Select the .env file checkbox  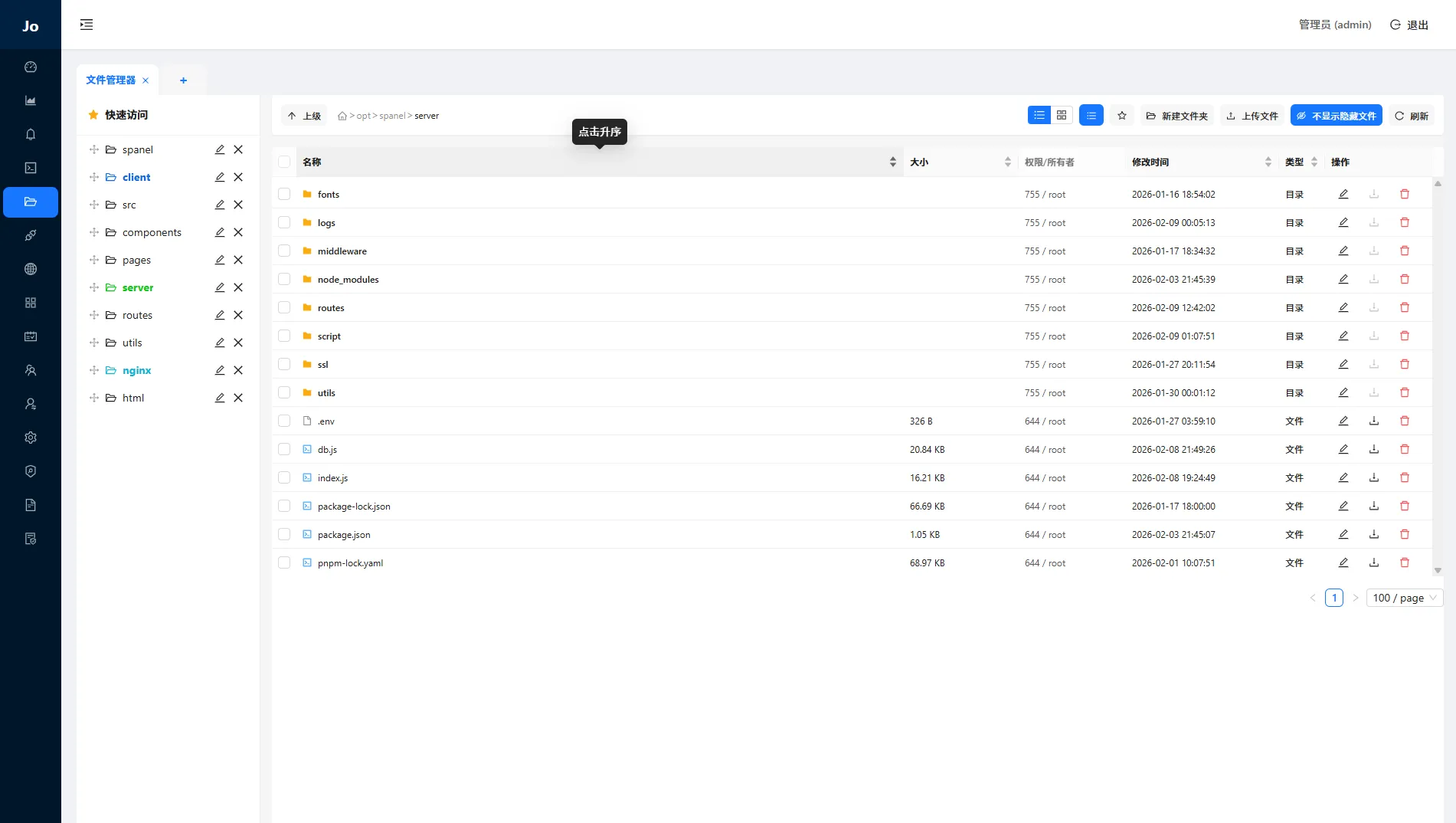284,421
